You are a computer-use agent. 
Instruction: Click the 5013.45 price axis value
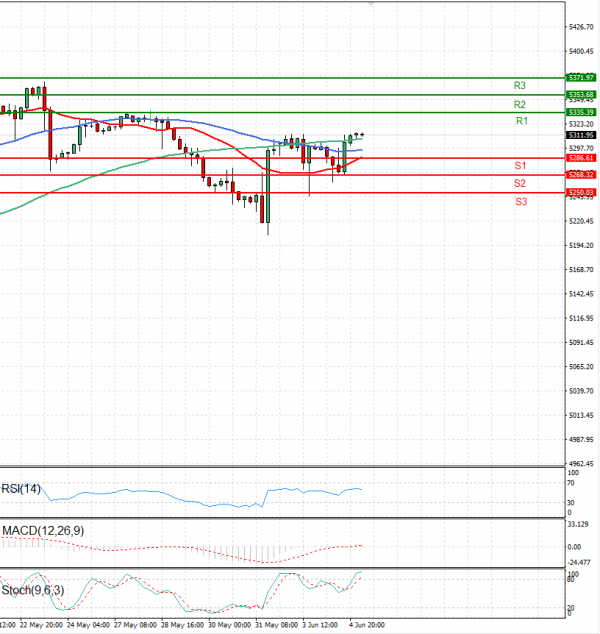click(x=581, y=415)
